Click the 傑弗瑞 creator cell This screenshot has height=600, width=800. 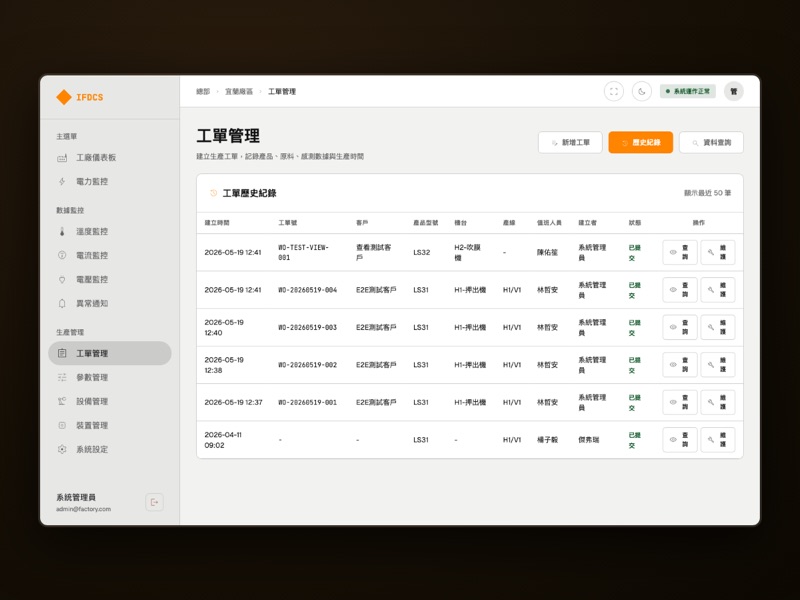(x=589, y=440)
